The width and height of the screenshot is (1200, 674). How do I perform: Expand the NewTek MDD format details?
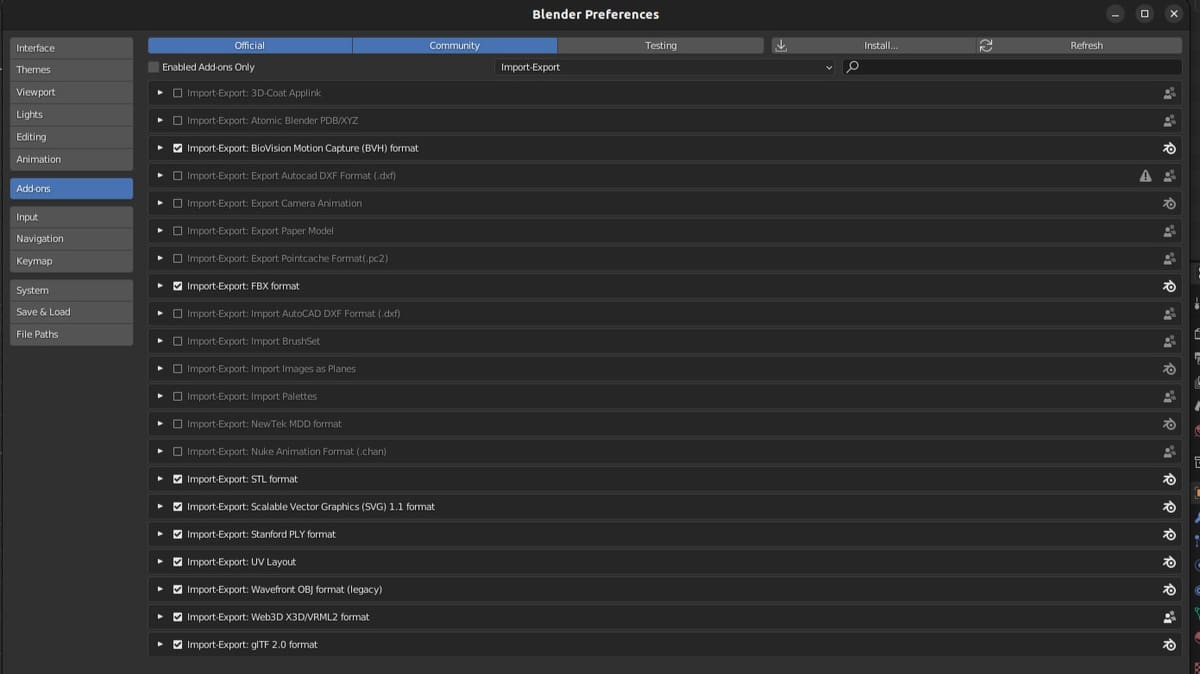(x=160, y=424)
